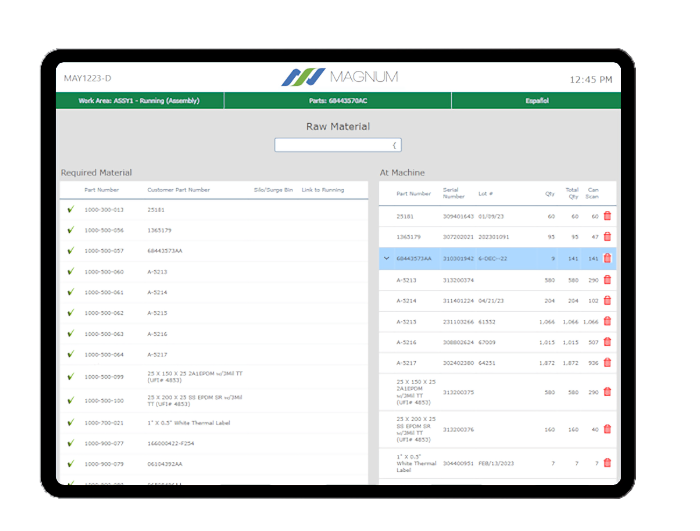The width and height of the screenshot is (700, 531).
Task: Open Work Area ASSY1 Running tab
Action: (139, 100)
